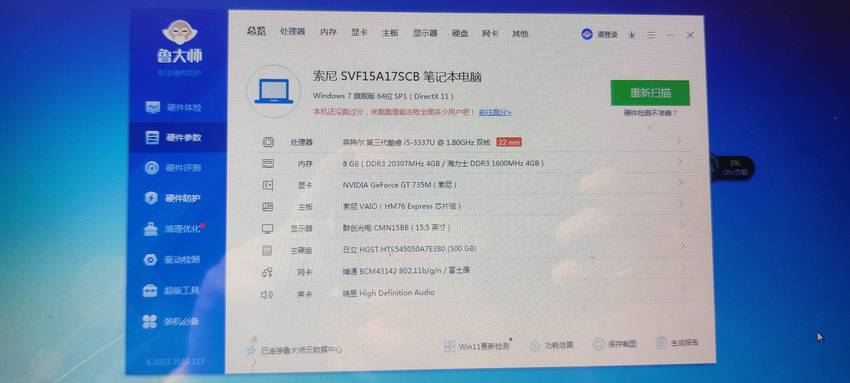Expand the 显卡 row chevron
This screenshot has height=383, width=850.
pyautogui.click(x=680, y=183)
